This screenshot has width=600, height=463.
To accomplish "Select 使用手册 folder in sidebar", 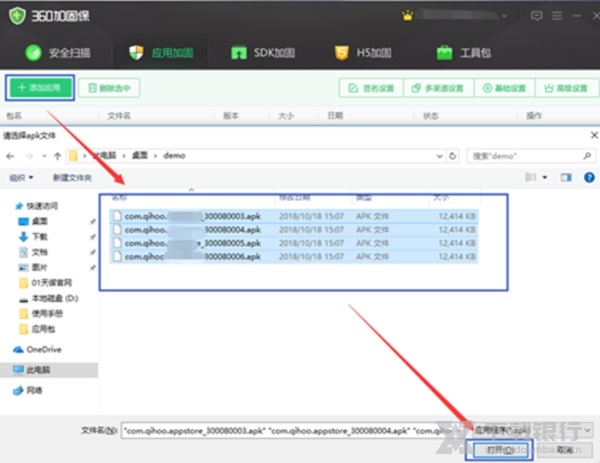I will (41, 314).
